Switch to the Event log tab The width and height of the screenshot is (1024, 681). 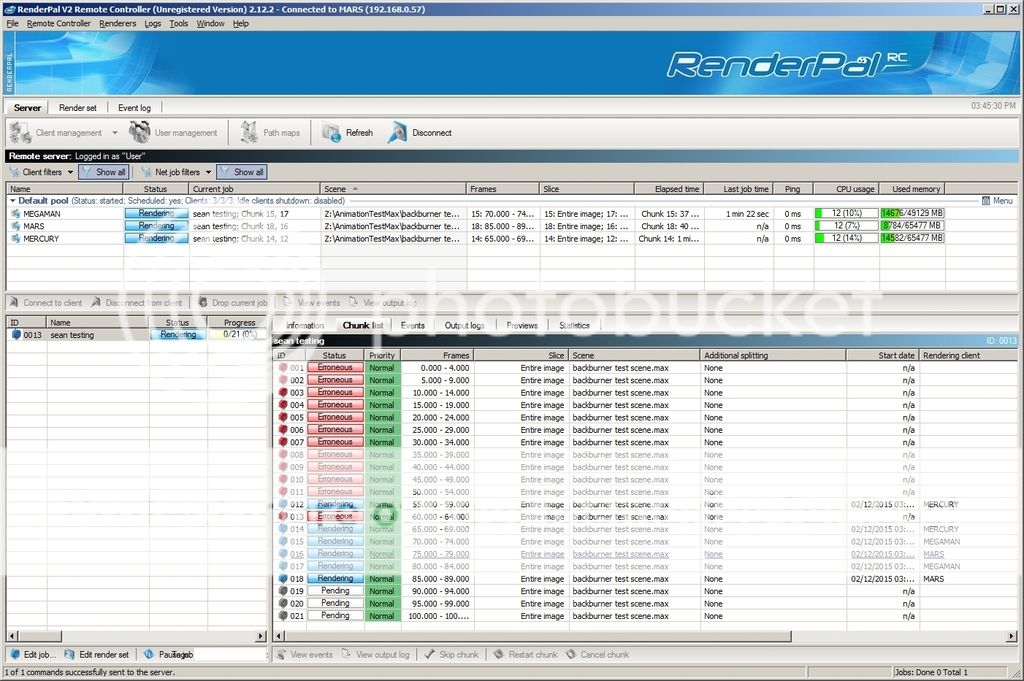click(135, 108)
